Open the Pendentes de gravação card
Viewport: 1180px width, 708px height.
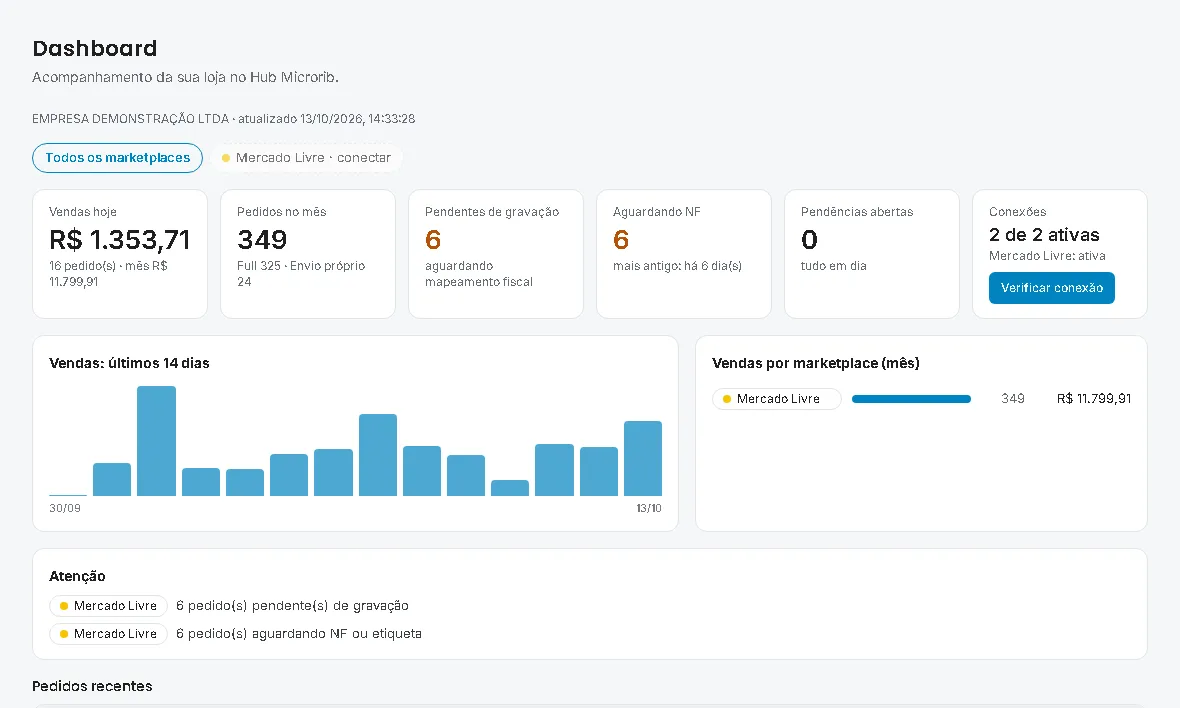496,254
